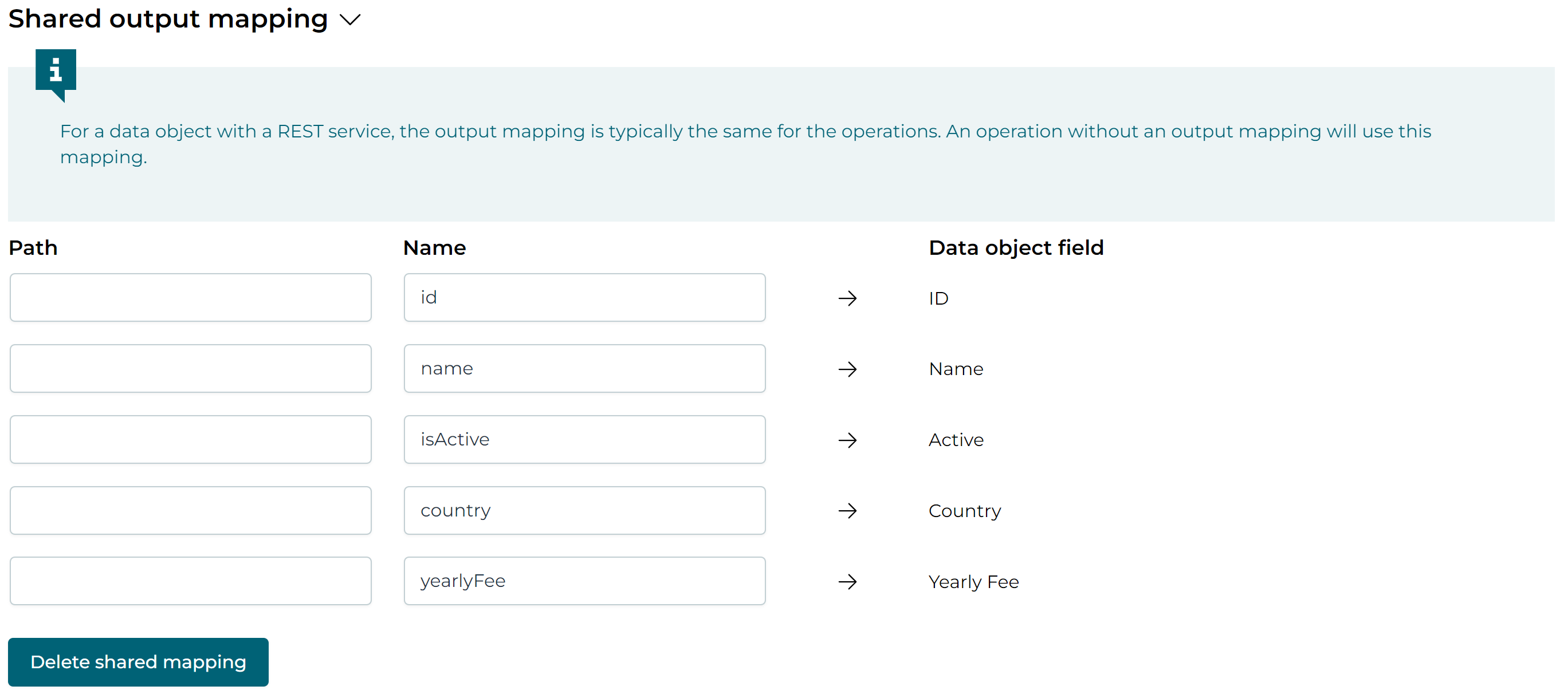Viewport: 1568px width, 694px height.
Task: Click the empty Path input for the yearlyFee row
Action: (191, 581)
